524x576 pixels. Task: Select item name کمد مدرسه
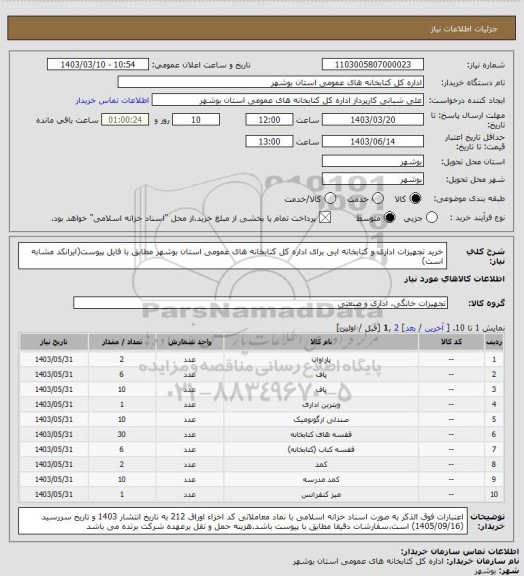(321, 479)
